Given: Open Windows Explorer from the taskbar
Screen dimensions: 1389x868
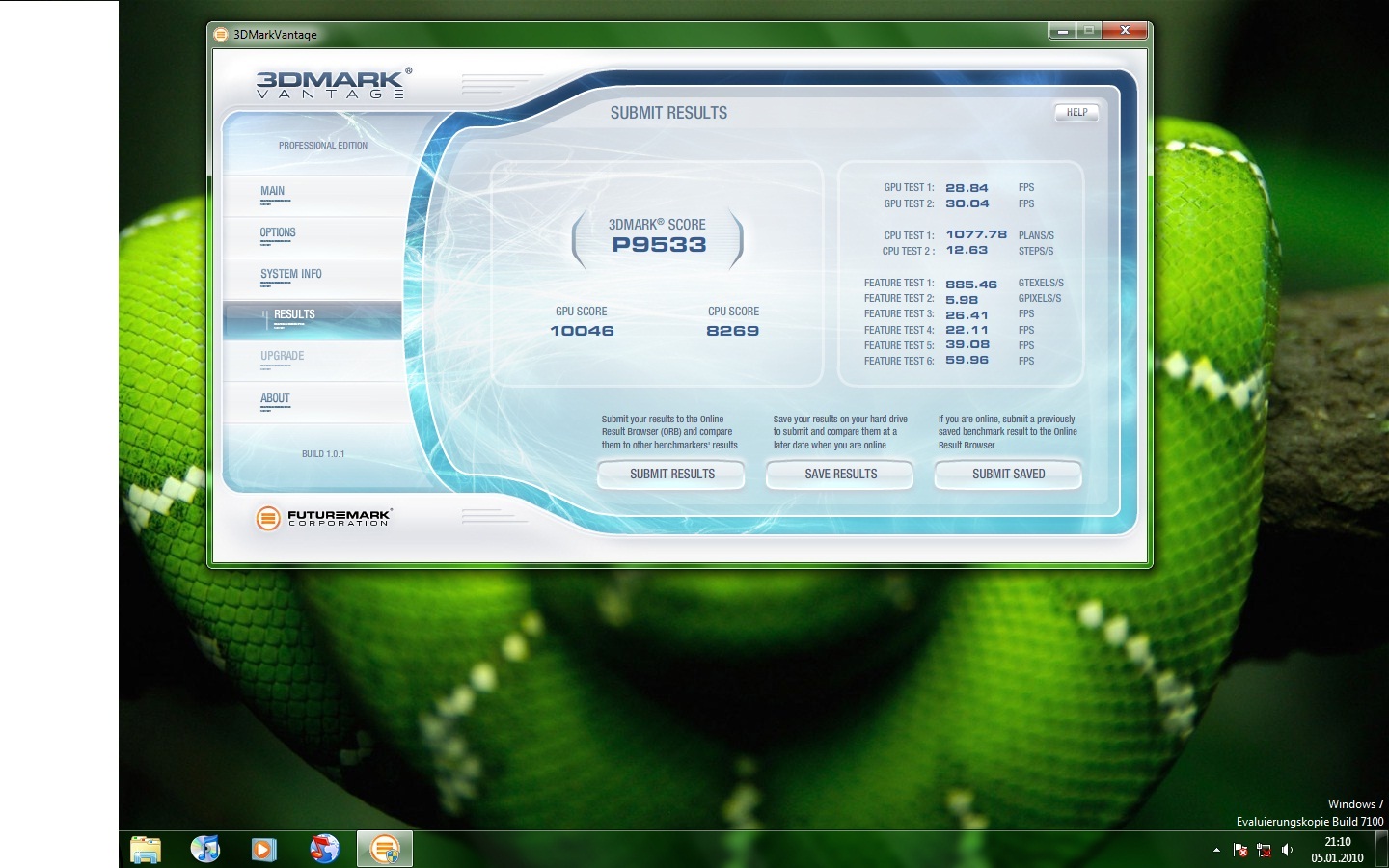Looking at the screenshot, I should (146, 850).
